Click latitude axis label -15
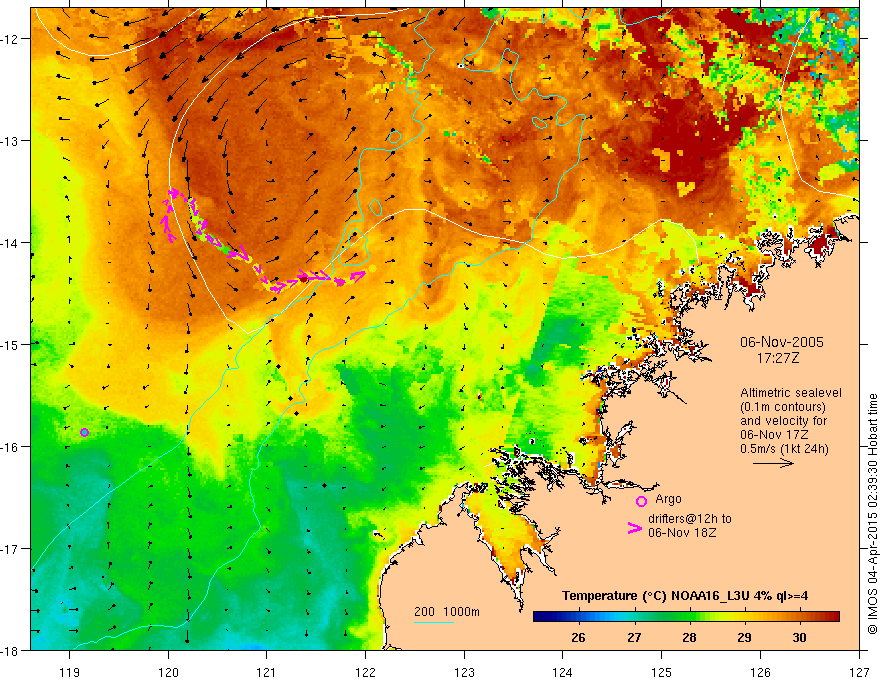880x680 pixels. 10,344
